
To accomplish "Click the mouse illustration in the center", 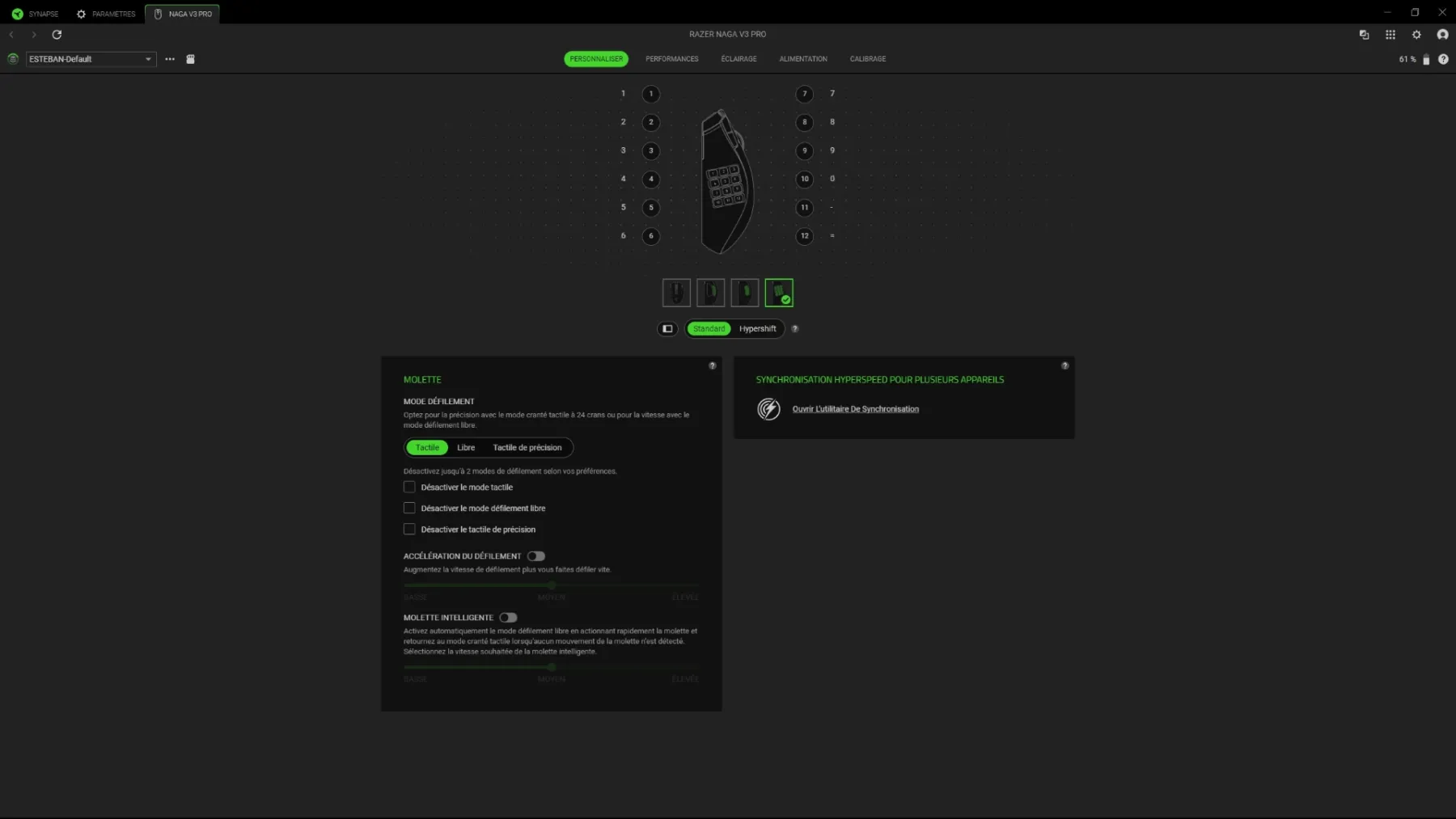I will (727, 181).
